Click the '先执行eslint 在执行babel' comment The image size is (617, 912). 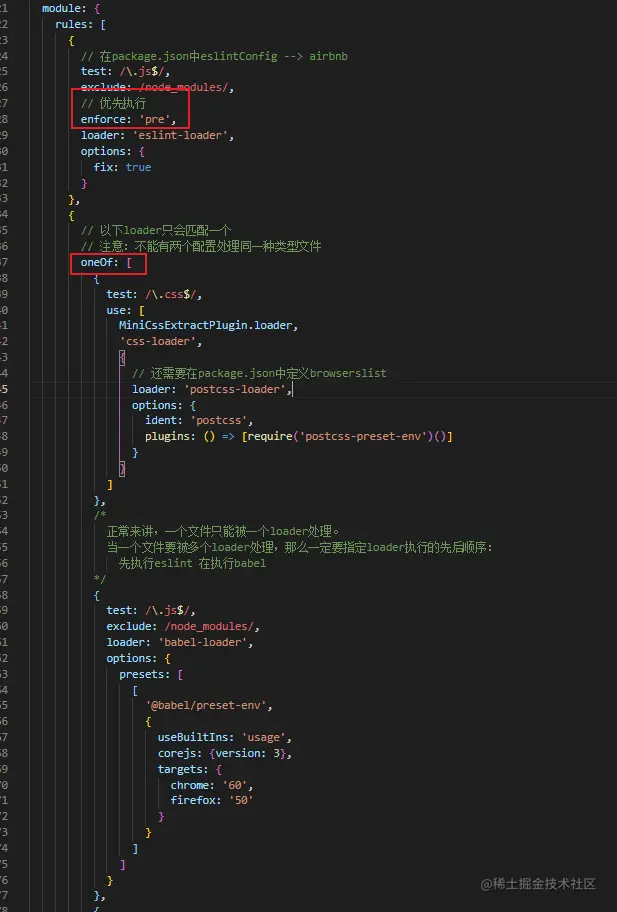pyautogui.click(x=192, y=564)
